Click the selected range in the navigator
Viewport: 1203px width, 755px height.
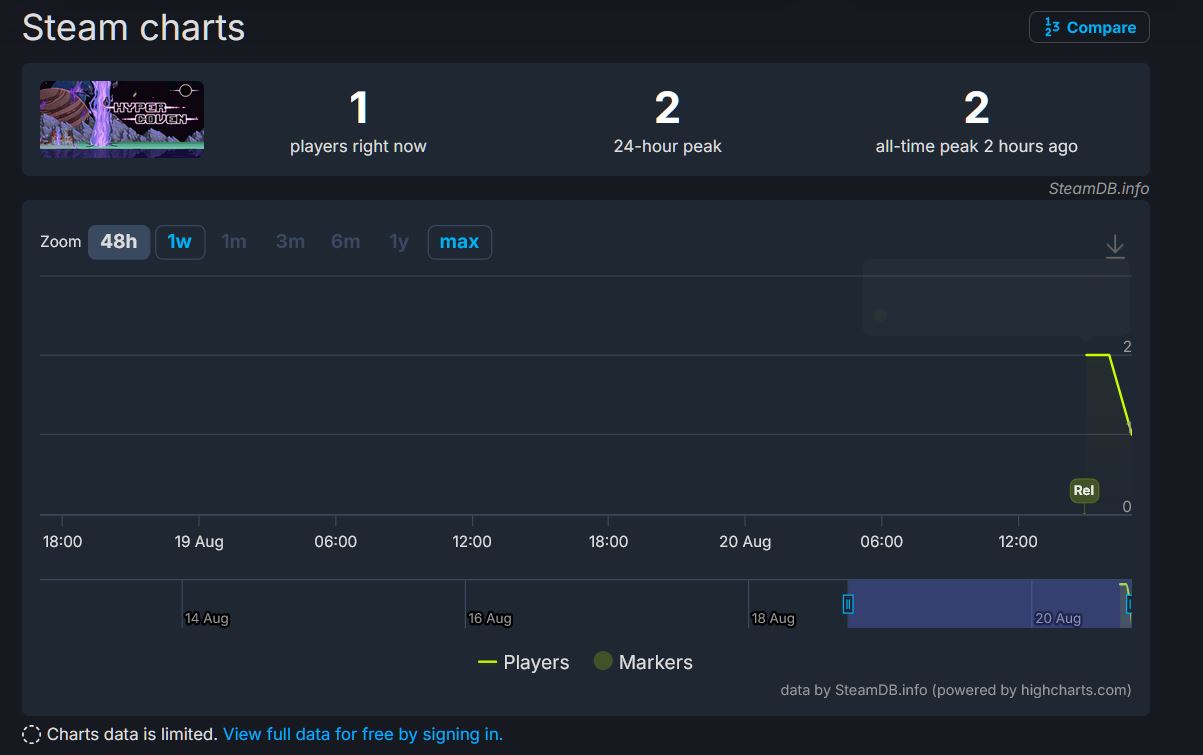coord(988,603)
